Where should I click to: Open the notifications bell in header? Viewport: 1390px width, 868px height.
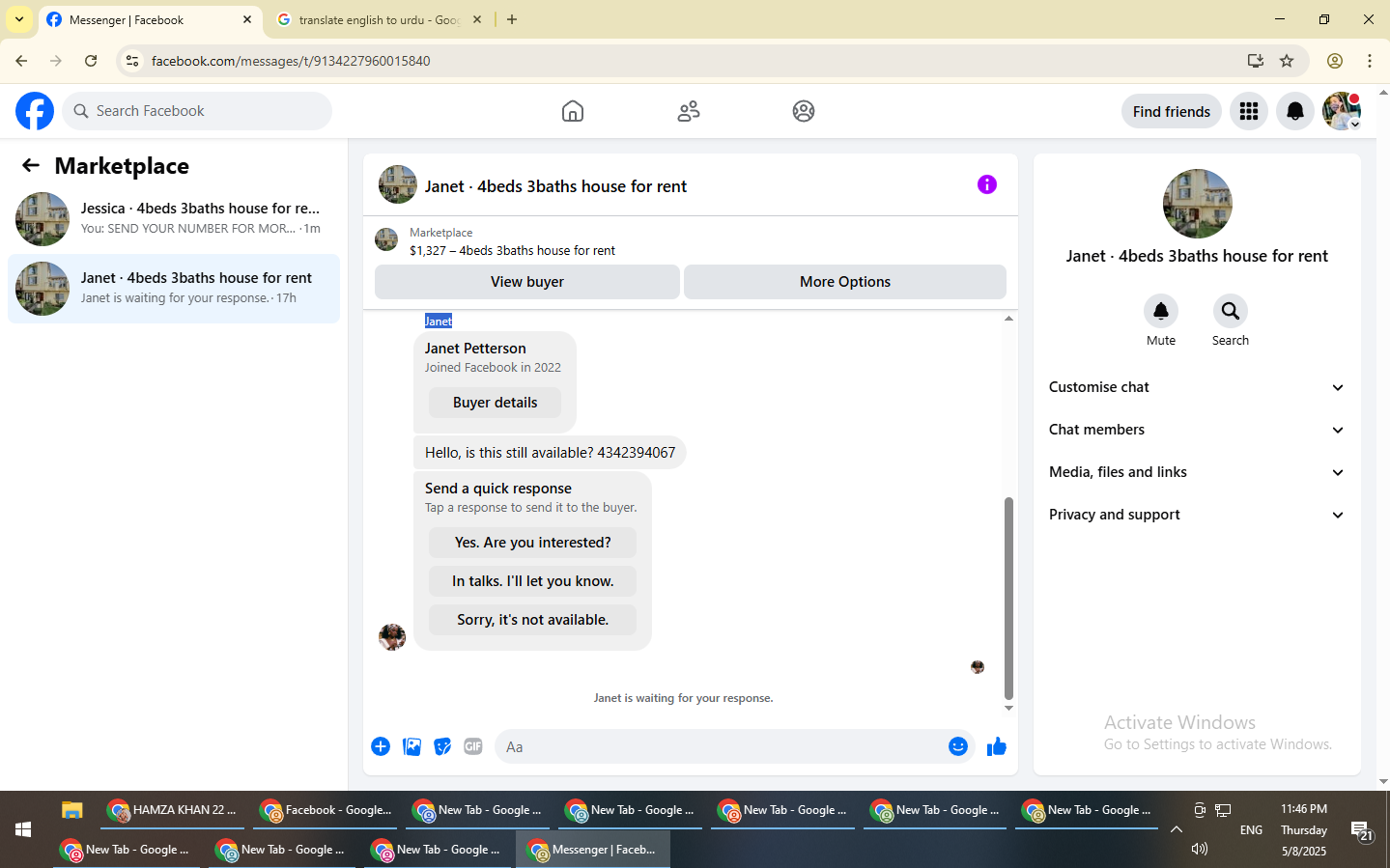(x=1295, y=111)
